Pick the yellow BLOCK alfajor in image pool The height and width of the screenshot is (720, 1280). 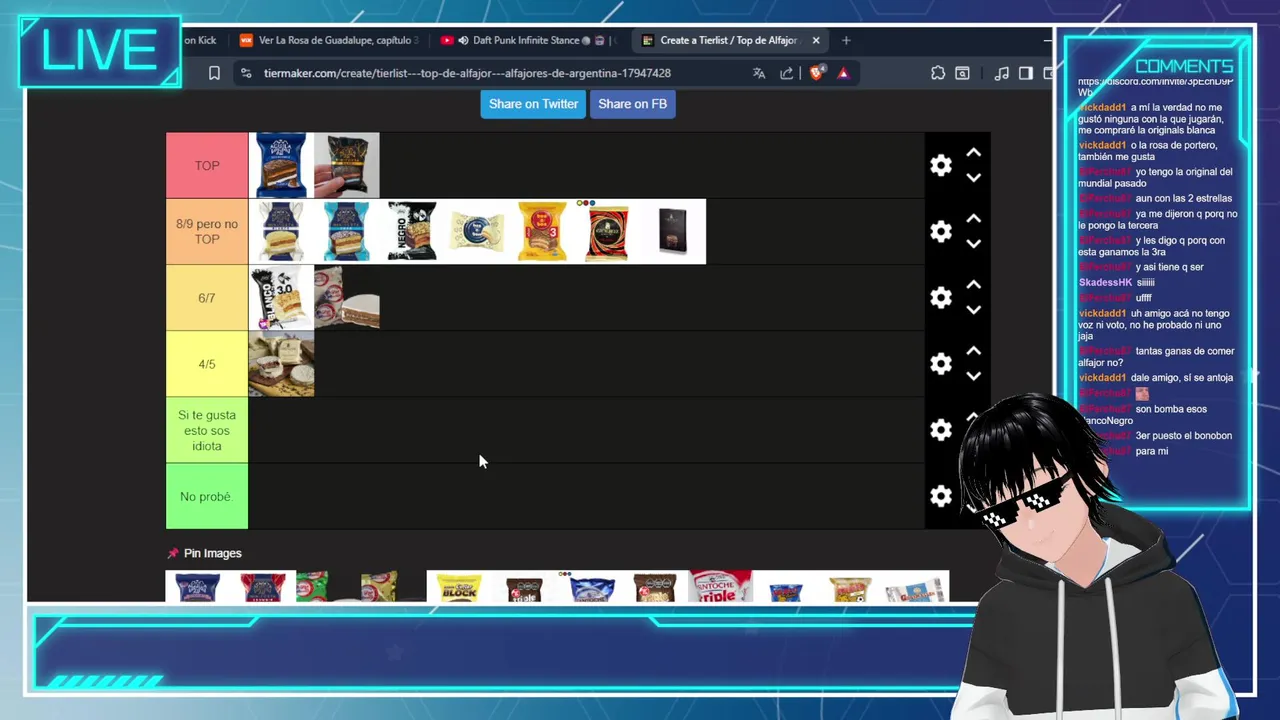[459, 587]
